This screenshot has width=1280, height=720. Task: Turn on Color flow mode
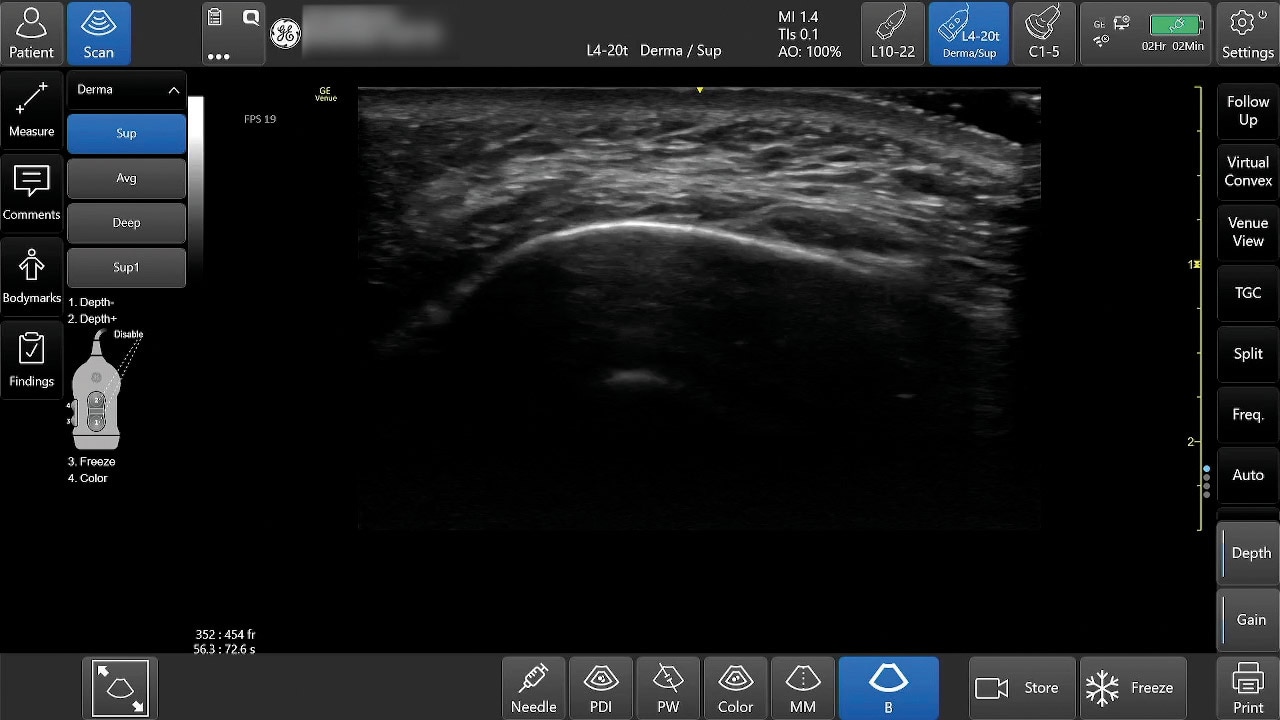[x=735, y=688]
